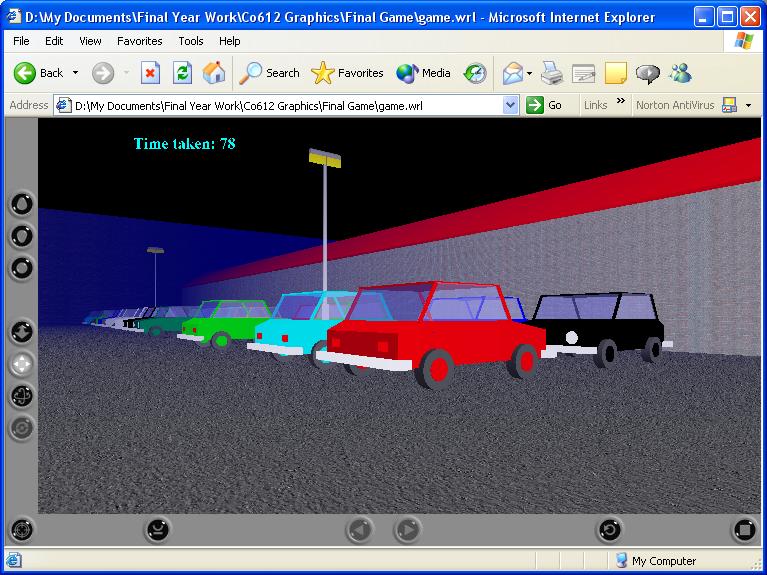Click the green Back arrow button
This screenshot has height=575, width=767.
coord(25,73)
